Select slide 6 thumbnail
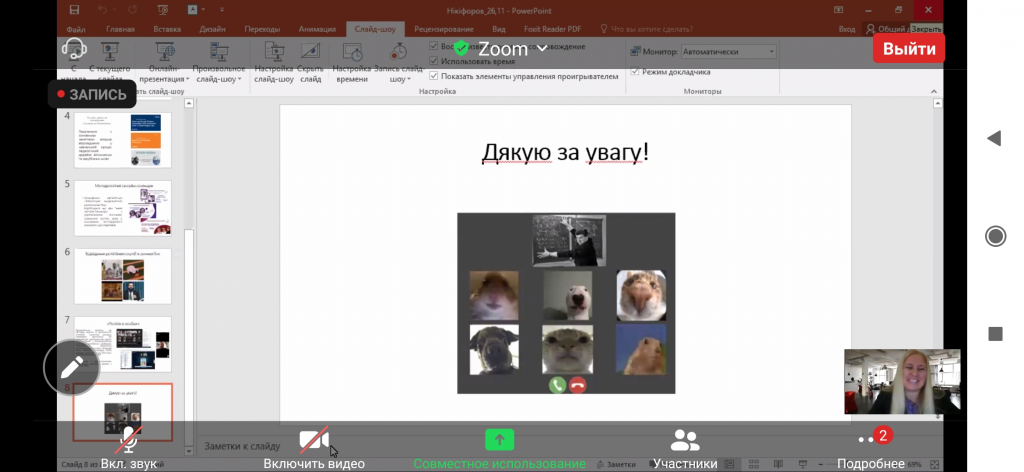 (123, 275)
